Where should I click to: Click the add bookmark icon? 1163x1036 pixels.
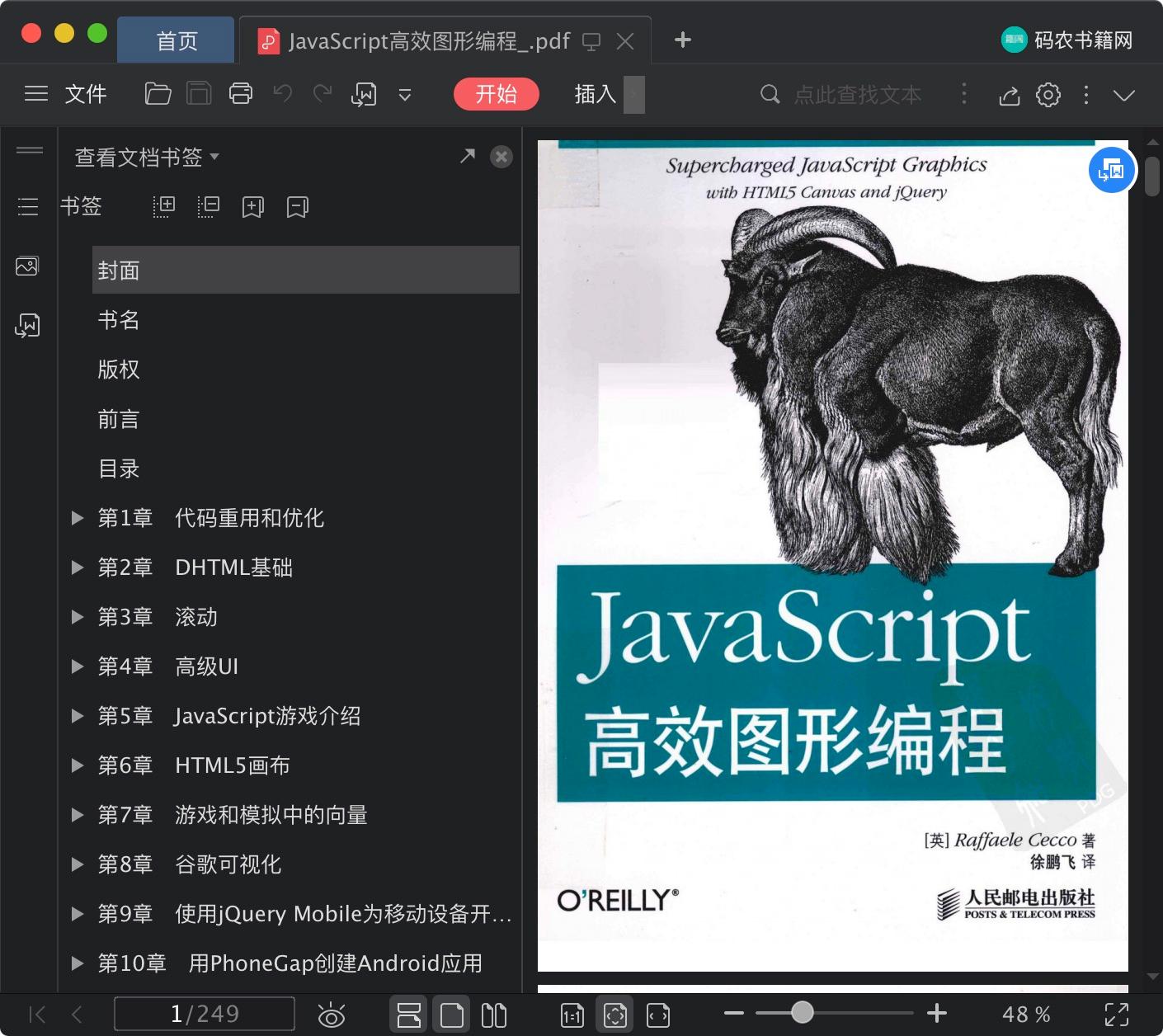[253, 207]
